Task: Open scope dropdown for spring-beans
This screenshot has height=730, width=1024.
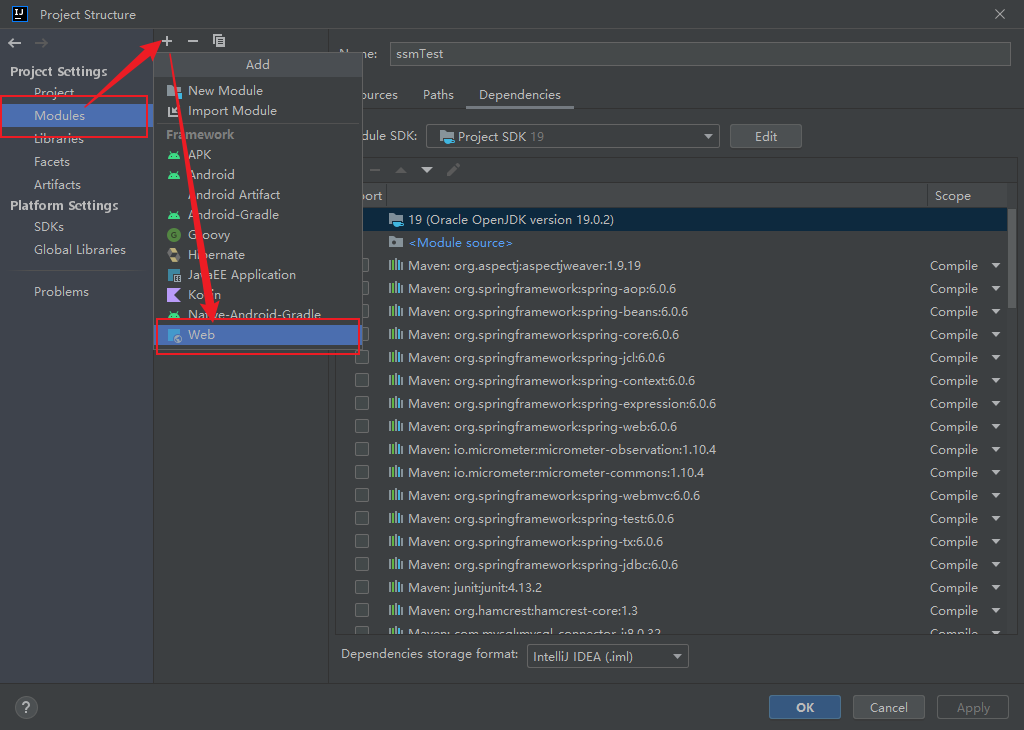Action: pos(996,311)
